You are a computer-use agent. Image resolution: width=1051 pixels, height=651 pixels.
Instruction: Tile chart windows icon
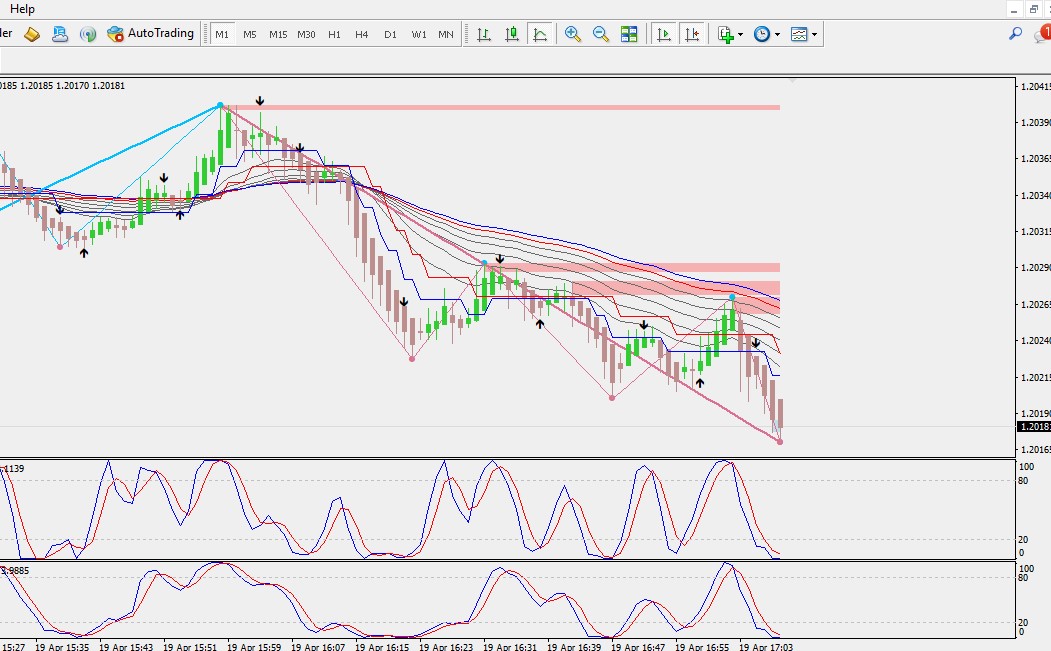629,34
